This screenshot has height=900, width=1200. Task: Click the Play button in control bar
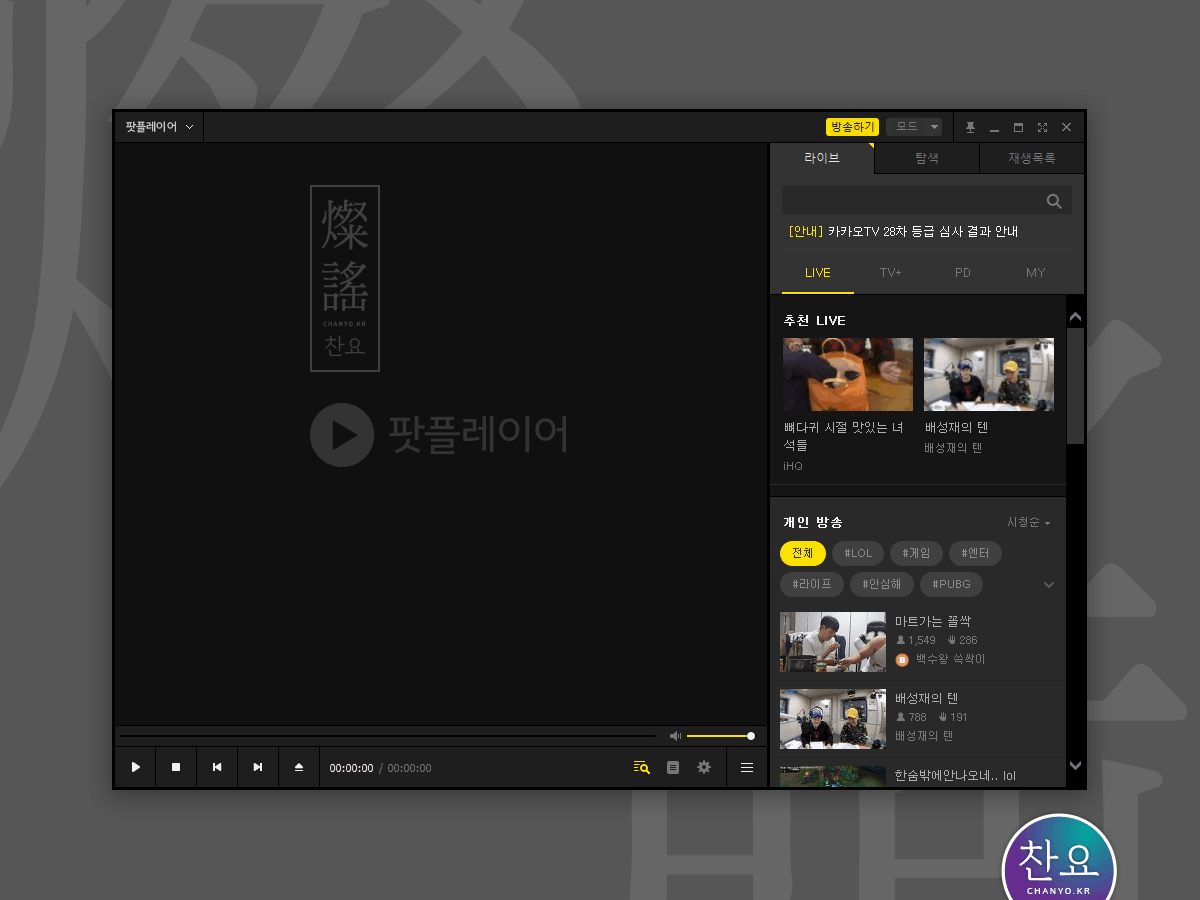pos(135,767)
